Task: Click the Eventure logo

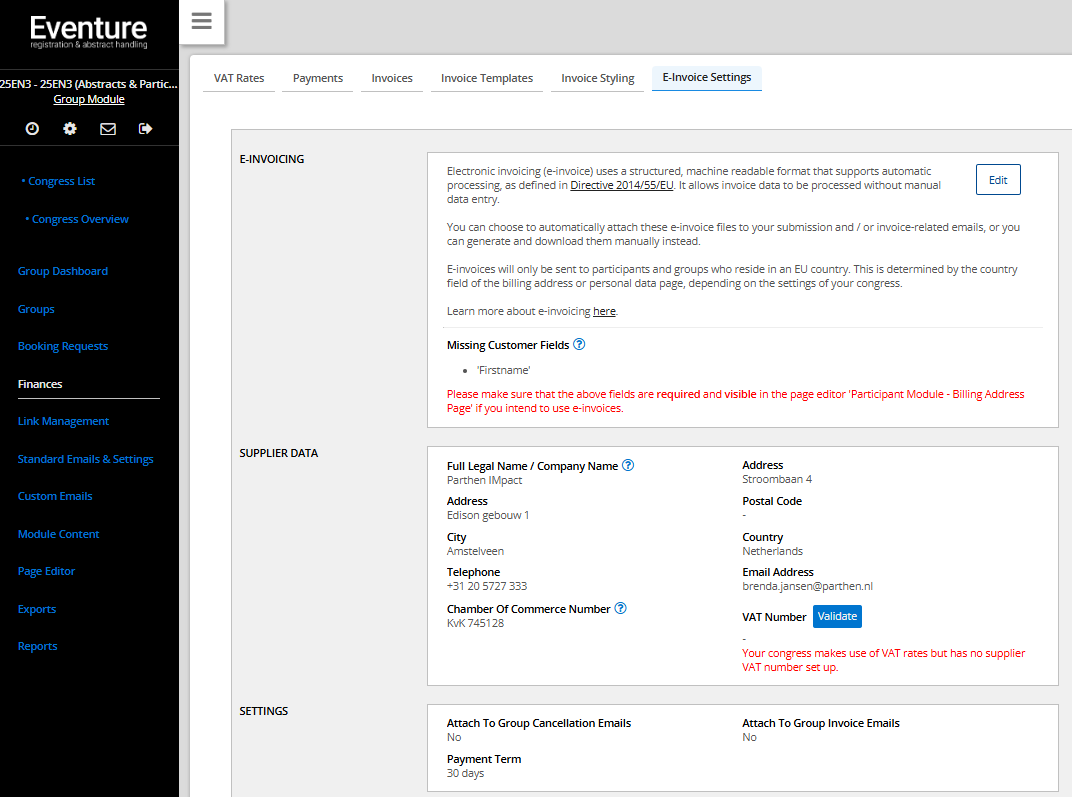Action: coord(89,31)
